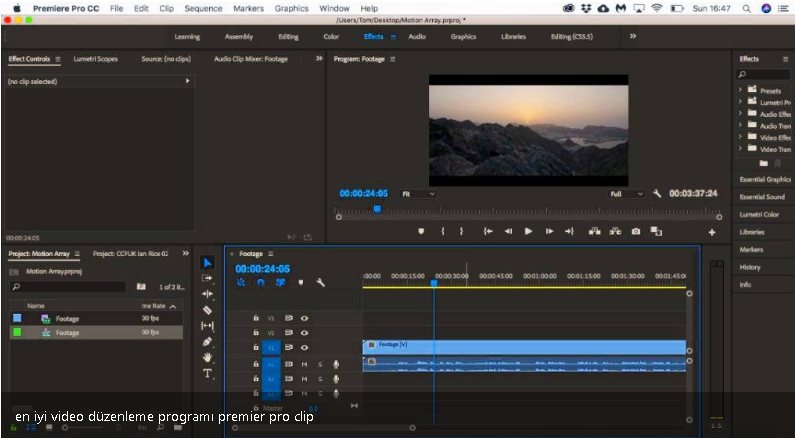
Task: Open Button Editor plus icon
Action: [712, 232]
